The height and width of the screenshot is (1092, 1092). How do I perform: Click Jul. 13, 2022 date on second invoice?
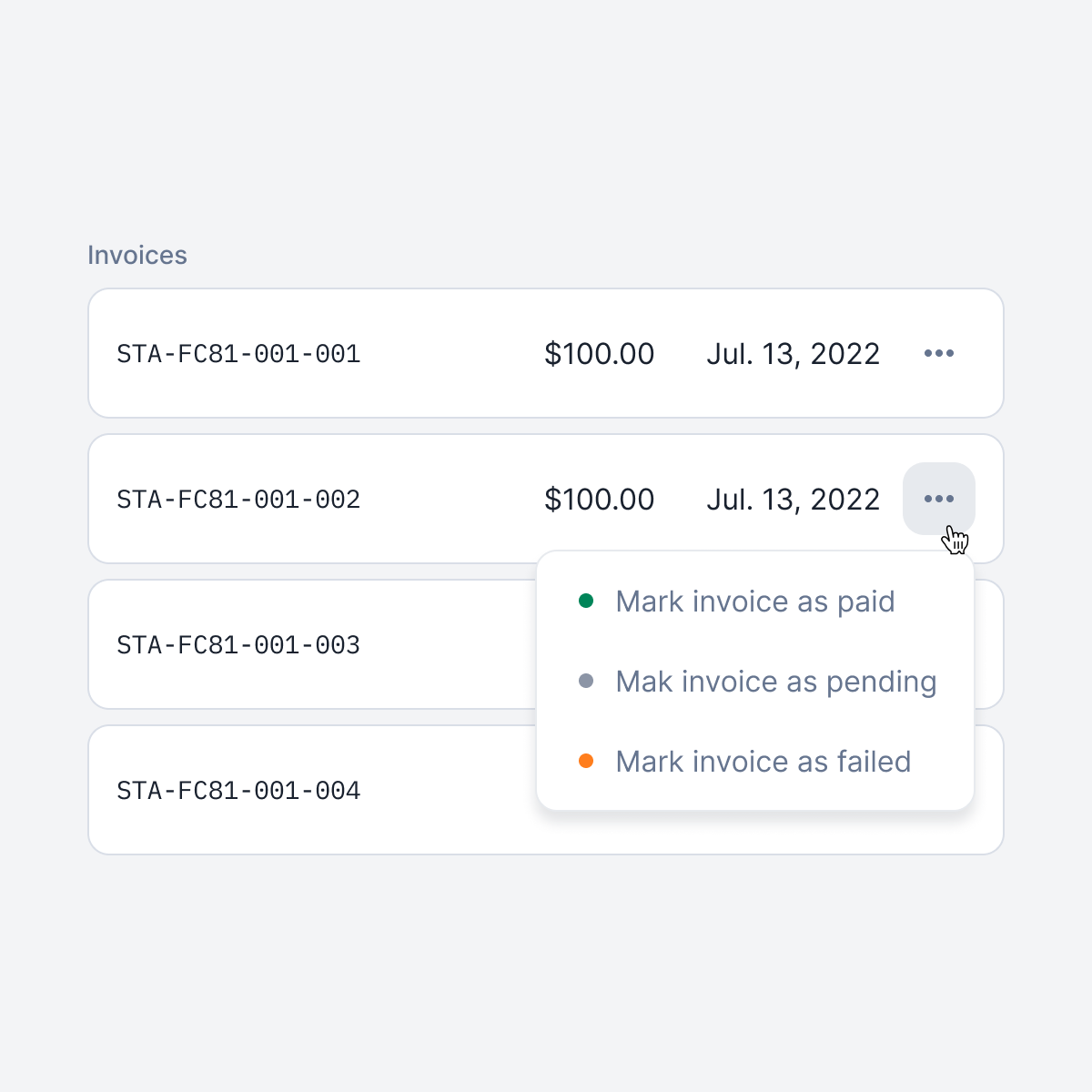793,500
